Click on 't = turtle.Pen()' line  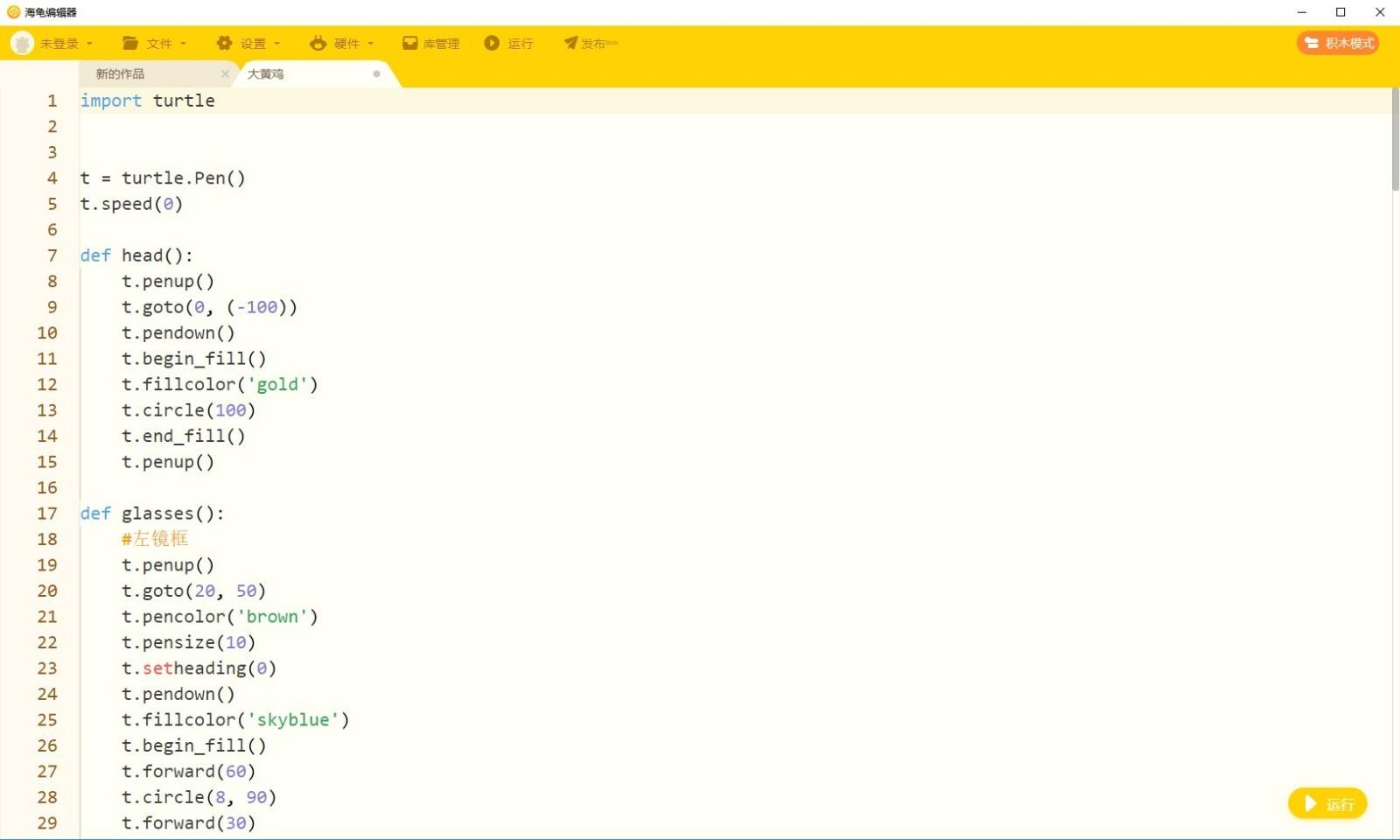point(163,178)
